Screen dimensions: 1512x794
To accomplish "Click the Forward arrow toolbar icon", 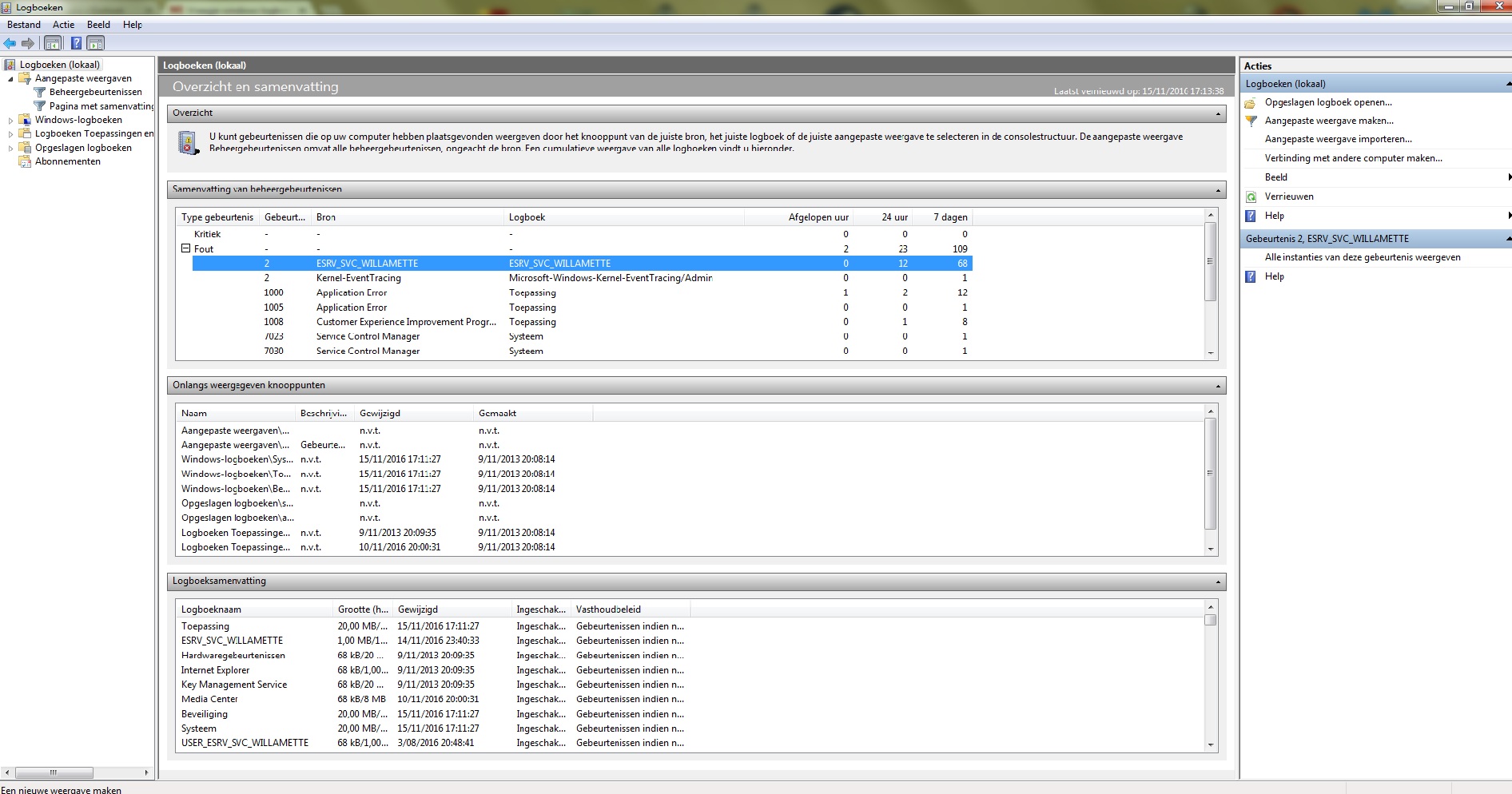I will tap(28, 43).
